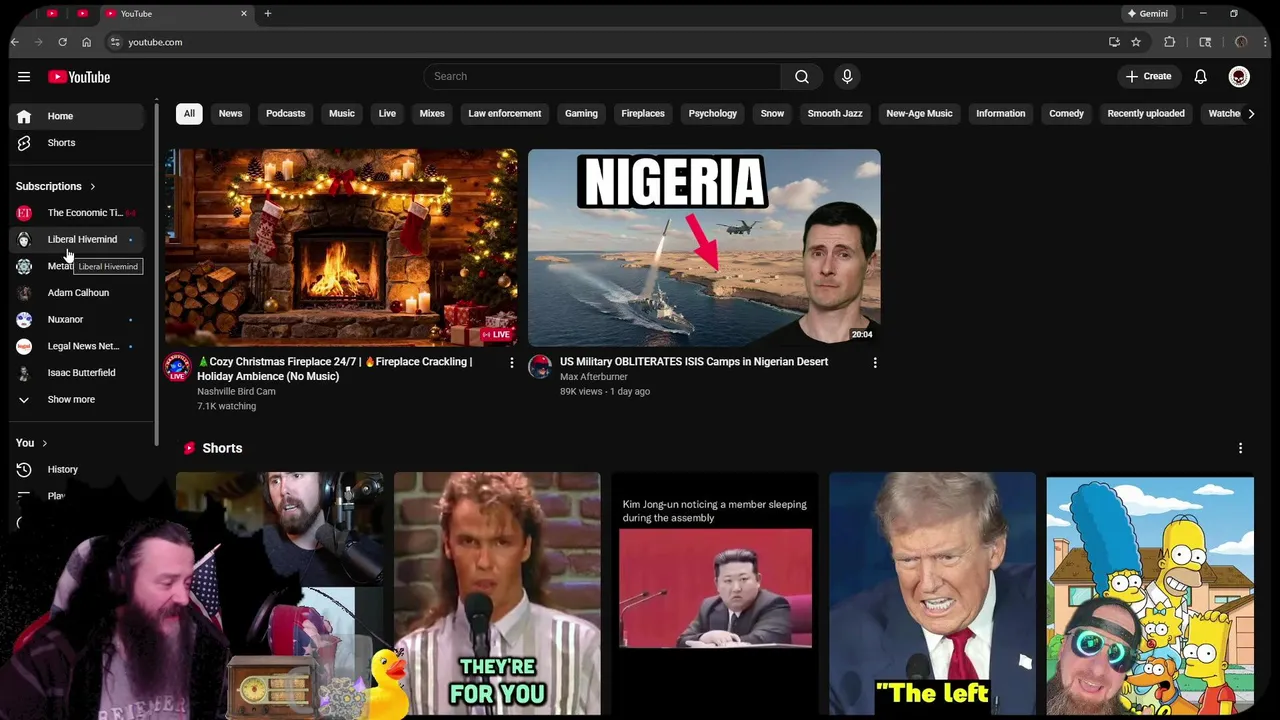Select the Podcasts filter chip
1280x720 pixels.
(286, 114)
